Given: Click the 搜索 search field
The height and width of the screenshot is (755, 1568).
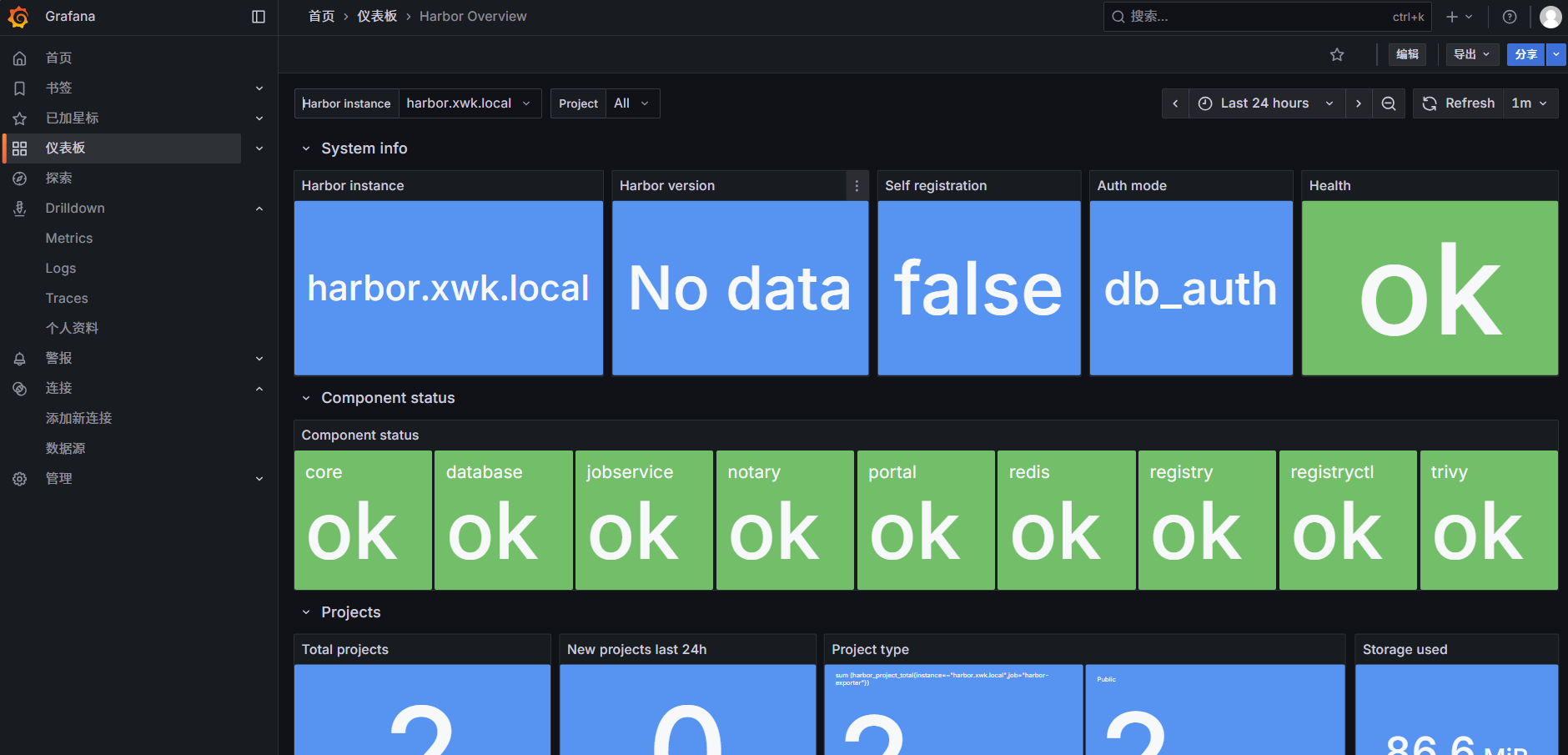Looking at the screenshot, I should point(1268,17).
